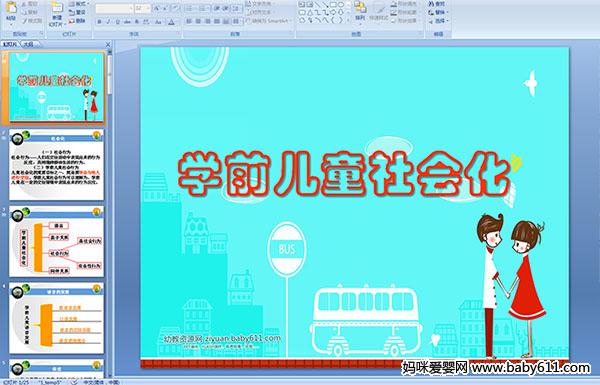Open the font size dropdown
This screenshot has width=600, height=385.
tap(148, 8)
